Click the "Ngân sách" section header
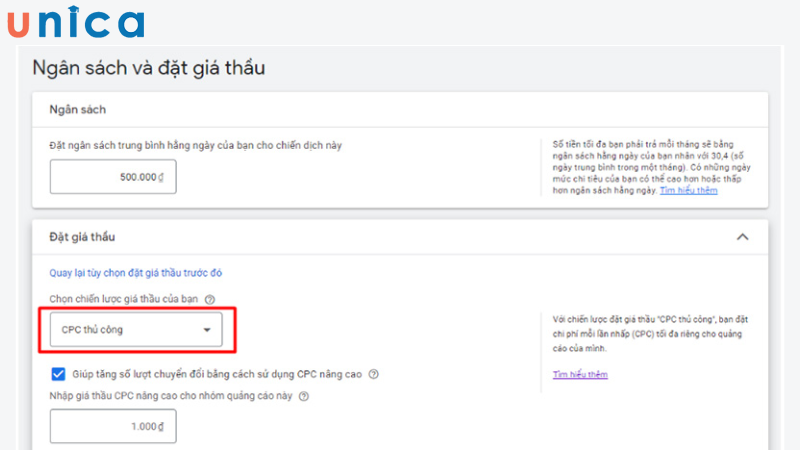Image resolution: width=800 pixels, height=450 pixels. tap(78, 109)
